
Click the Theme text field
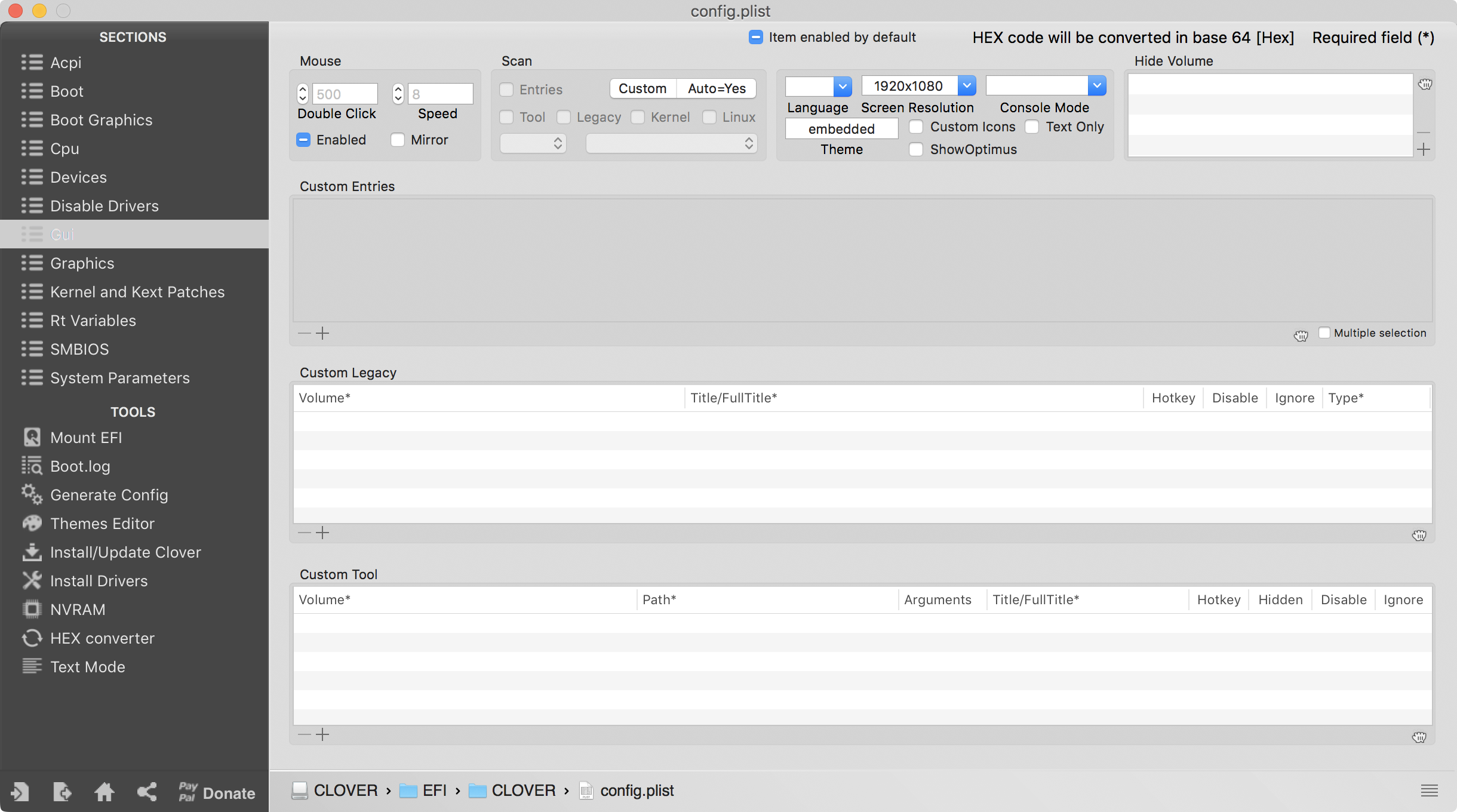tap(841, 129)
